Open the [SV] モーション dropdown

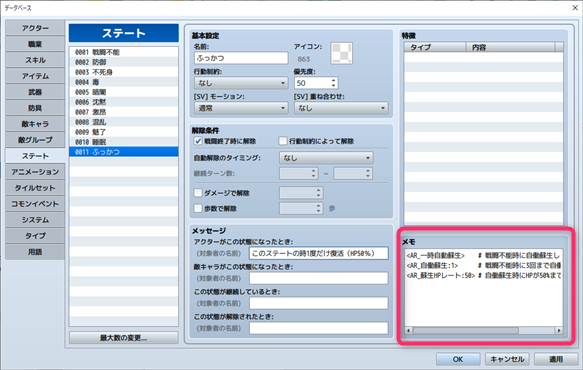click(241, 108)
